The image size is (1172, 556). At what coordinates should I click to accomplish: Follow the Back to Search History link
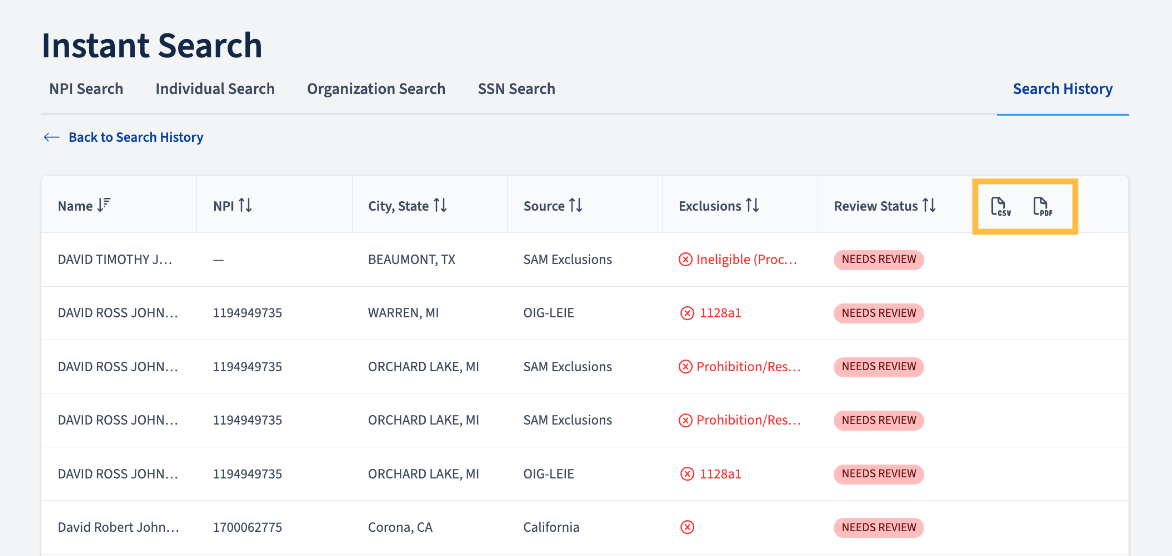click(x=136, y=138)
